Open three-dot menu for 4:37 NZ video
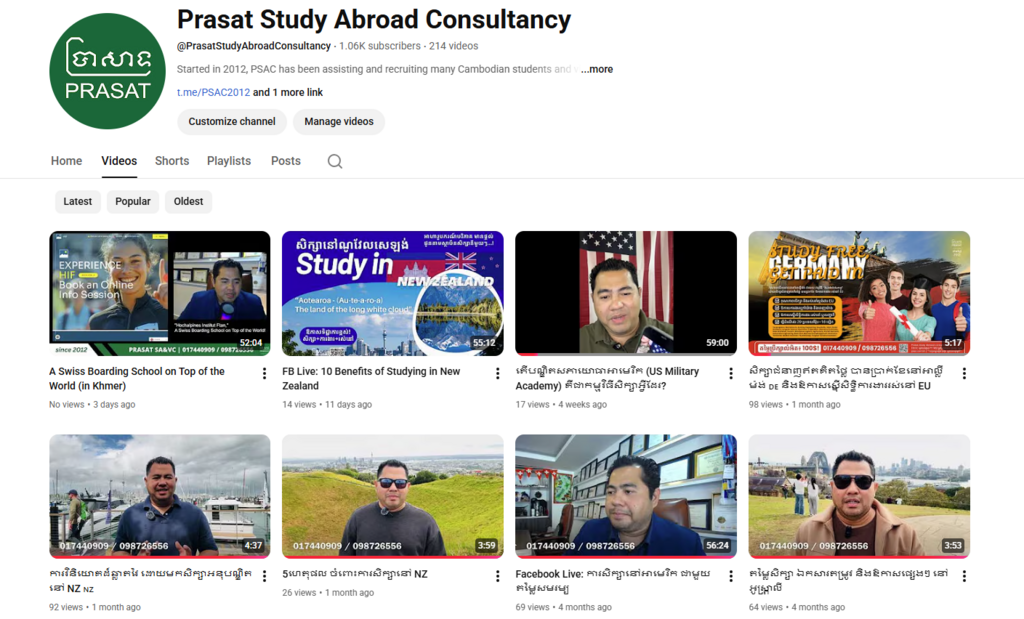Image resolution: width=1024 pixels, height=619 pixels. tap(264, 576)
